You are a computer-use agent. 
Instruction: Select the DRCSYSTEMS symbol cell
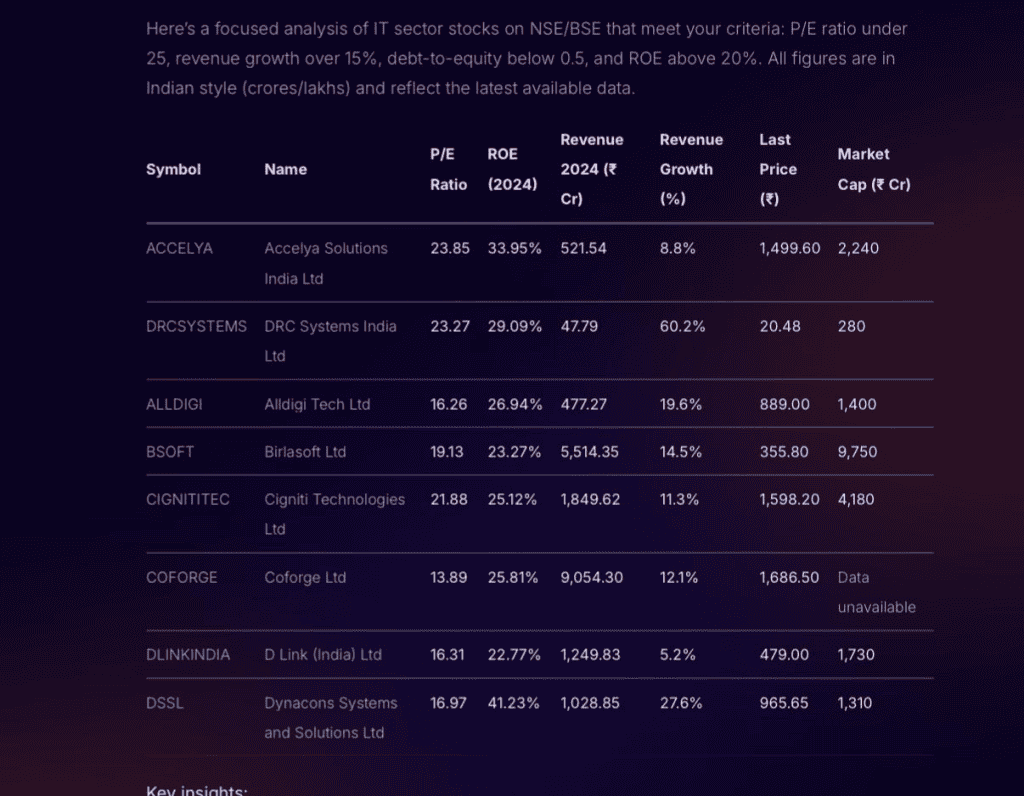coord(196,326)
